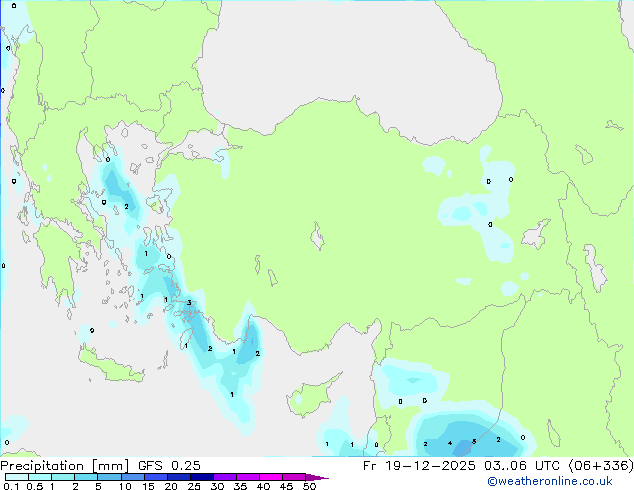Image resolution: width=634 pixels, height=490 pixels.
Task: Click the '3' precipitation value on the map
Action: [x=189, y=303]
